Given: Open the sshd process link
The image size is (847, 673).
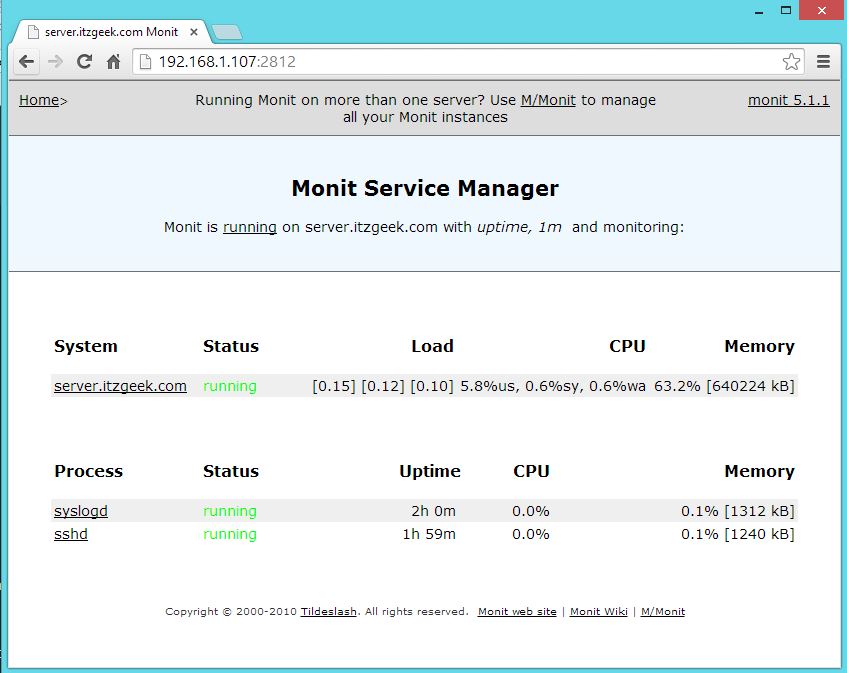Looking at the screenshot, I should (x=71, y=534).
